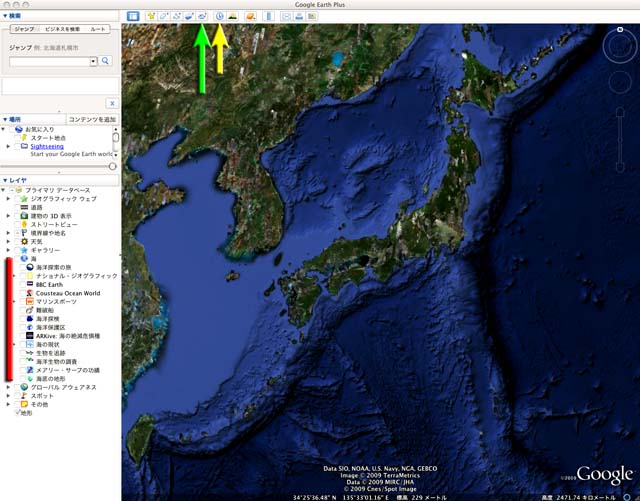The width and height of the screenshot is (640, 501).
Task: Open the Sightseeing link
Action: 47,146
